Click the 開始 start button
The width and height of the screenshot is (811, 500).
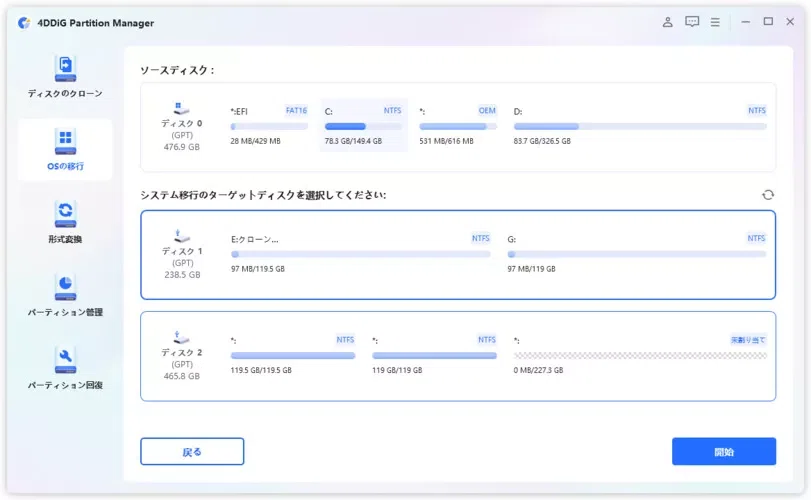[x=724, y=451]
